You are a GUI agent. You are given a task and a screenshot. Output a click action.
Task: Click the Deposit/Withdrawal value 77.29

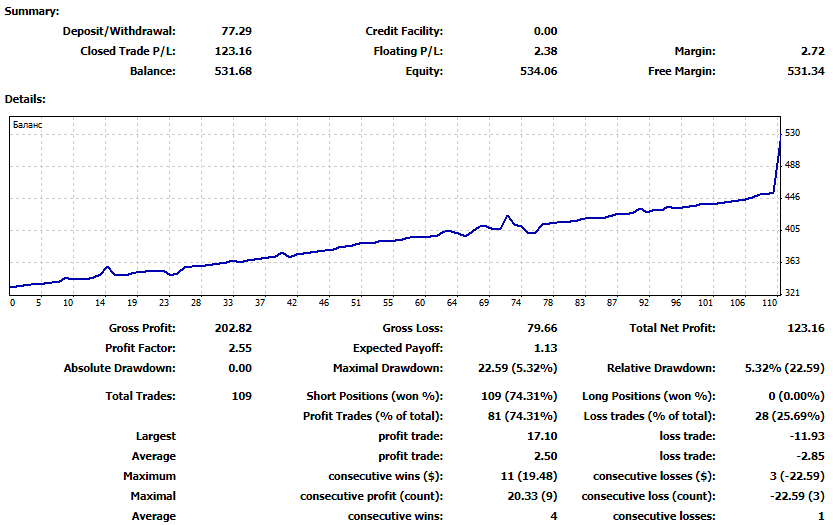[236, 31]
